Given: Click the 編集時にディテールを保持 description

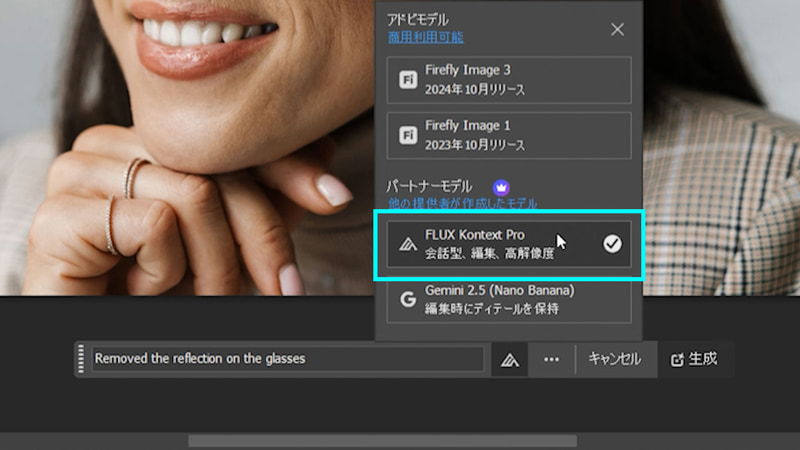Looking at the screenshot, I should coord(492,309).
